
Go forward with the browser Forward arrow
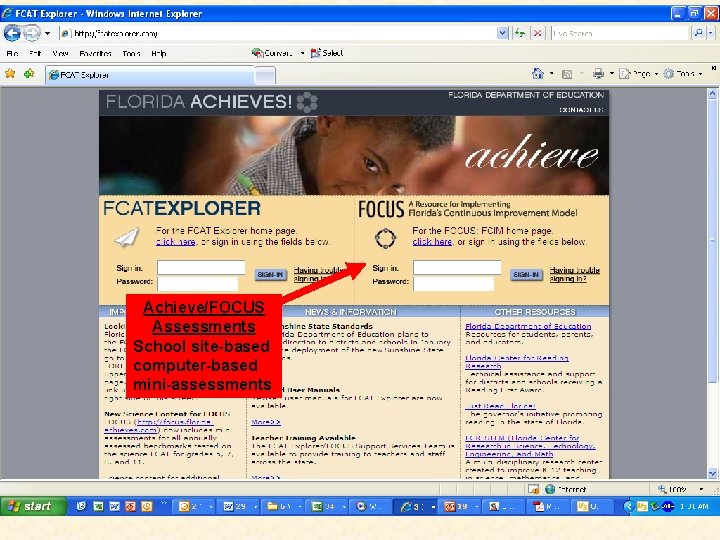pos(31,33)
